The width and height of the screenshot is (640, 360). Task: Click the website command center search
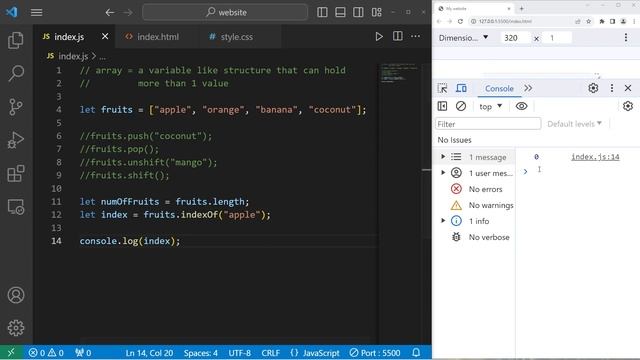coord(225,12)
